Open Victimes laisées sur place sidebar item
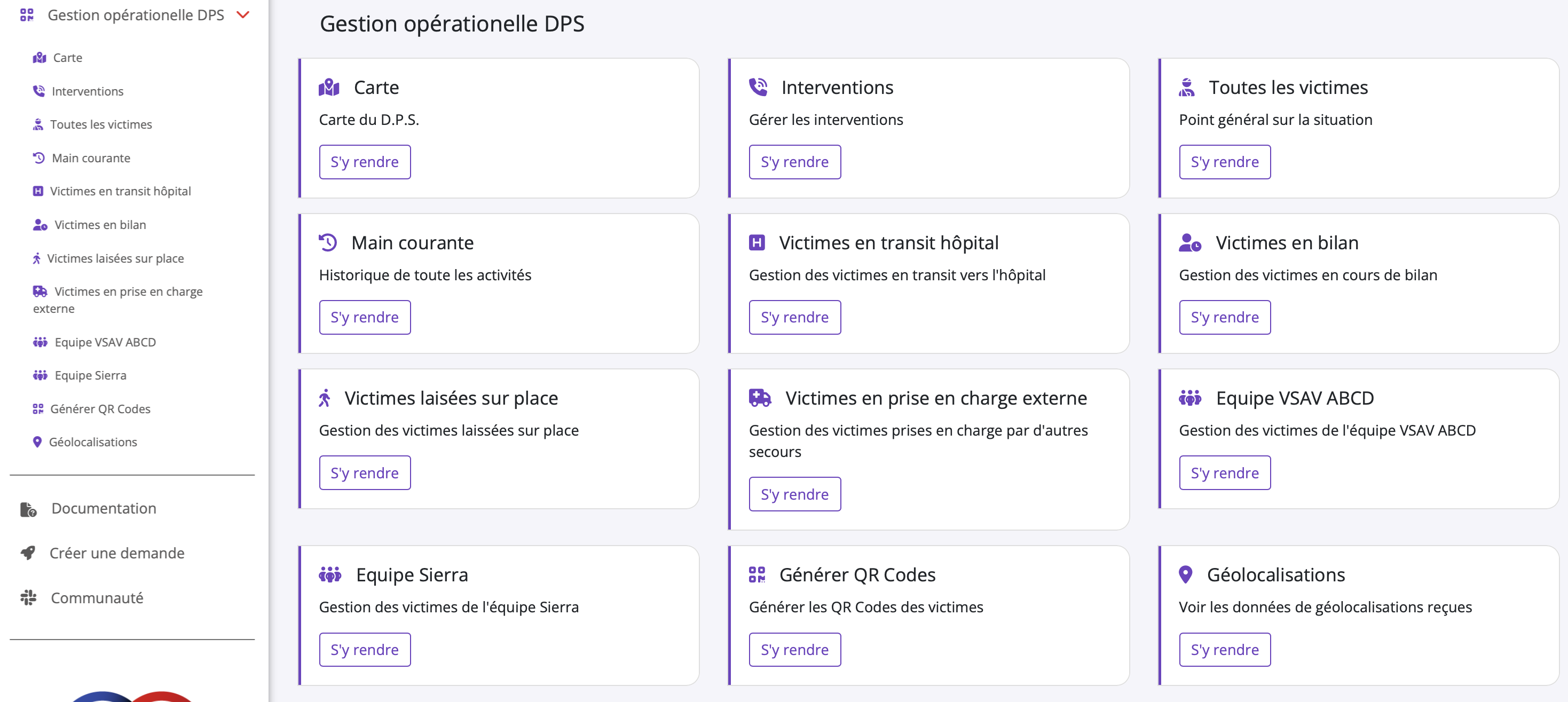This screenshot has height=702, width=1568. pos(115,258)
